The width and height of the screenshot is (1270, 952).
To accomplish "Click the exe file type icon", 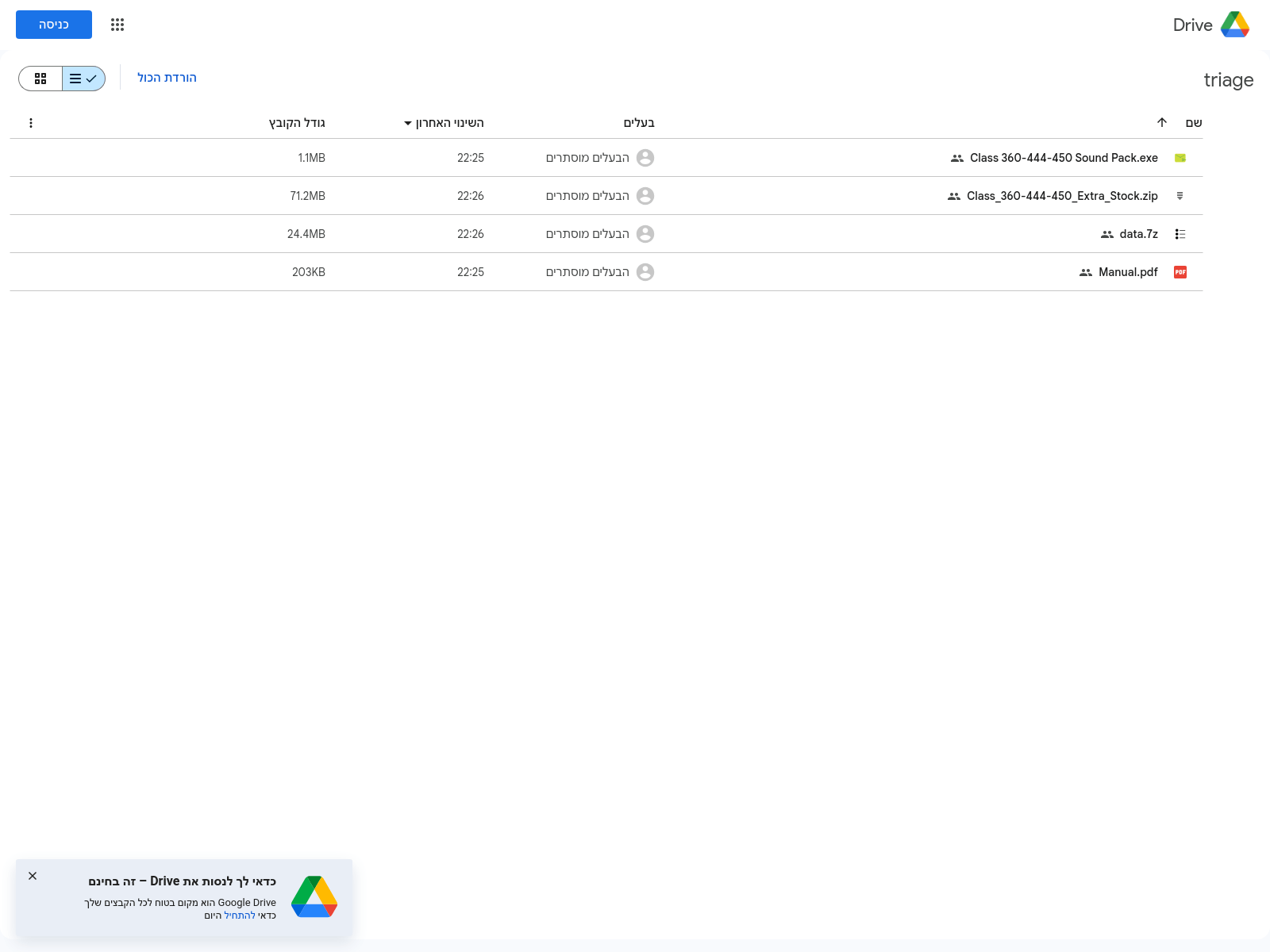I will coord(1180,158).
